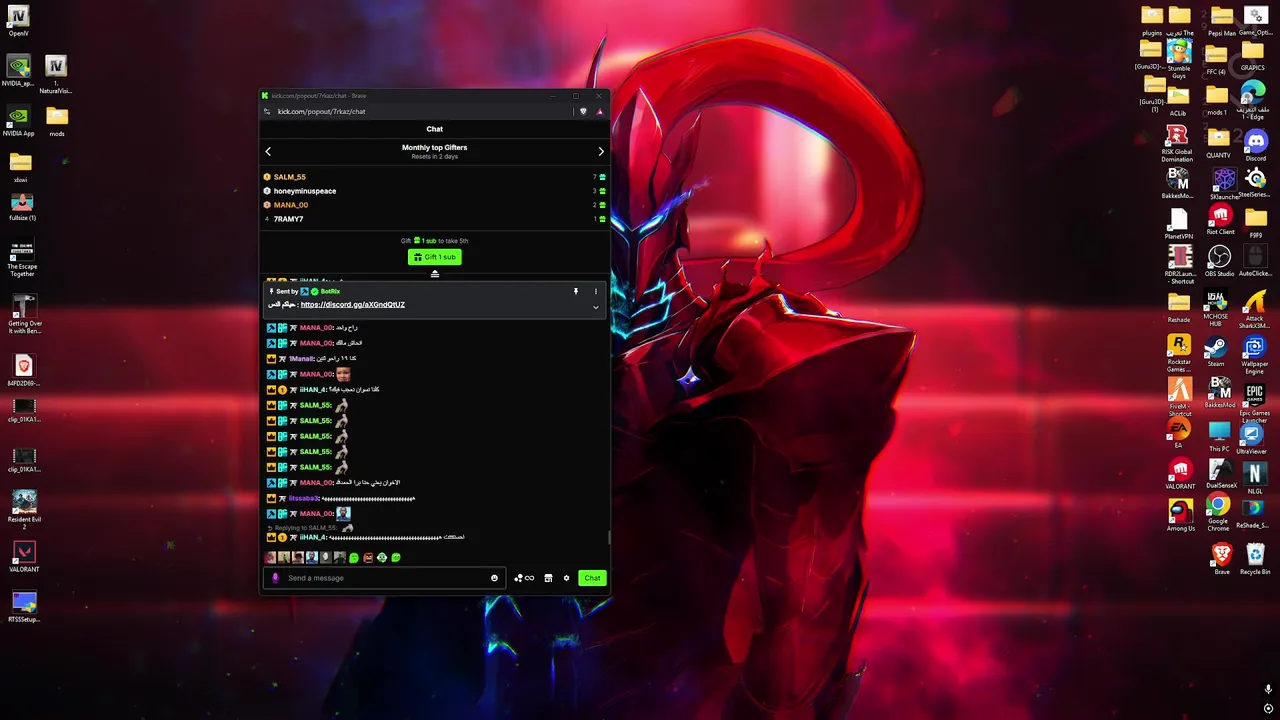Open the emoji picker smiley

pos(494,578)
